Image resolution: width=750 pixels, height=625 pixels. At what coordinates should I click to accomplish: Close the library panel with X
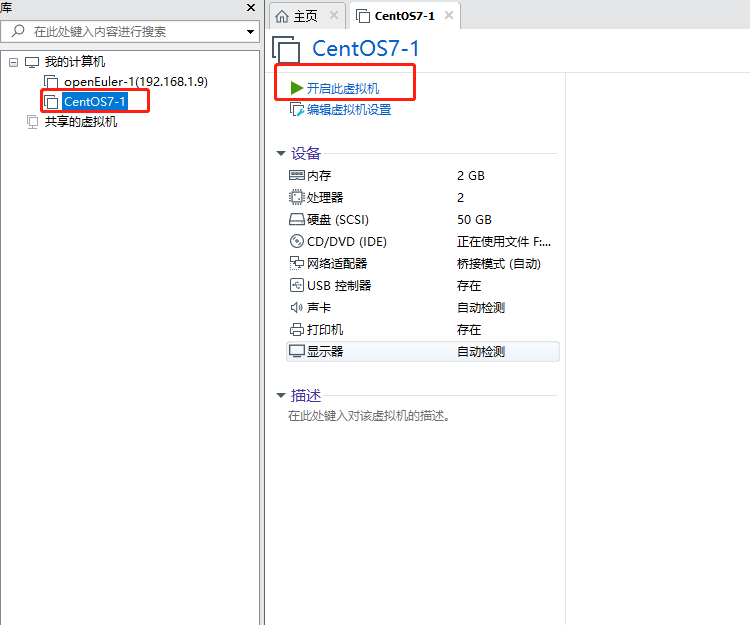coord(251,7)
